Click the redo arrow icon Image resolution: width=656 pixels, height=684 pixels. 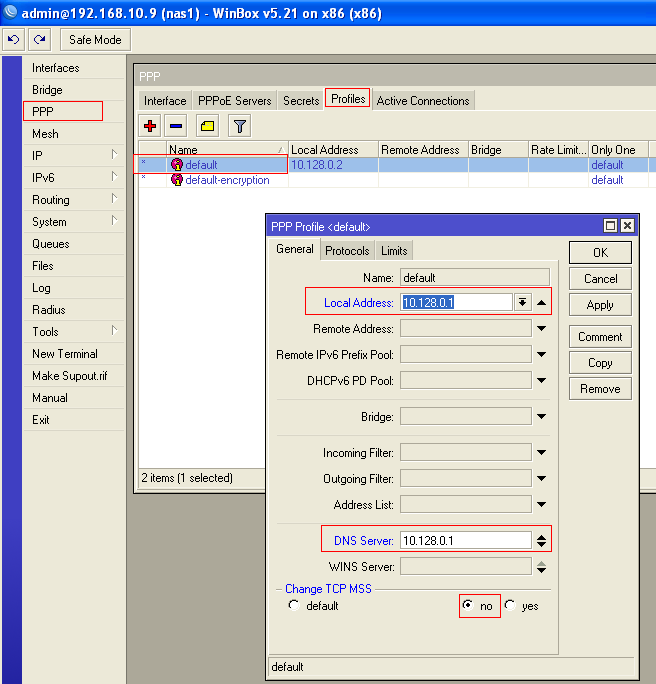point(39,40)
